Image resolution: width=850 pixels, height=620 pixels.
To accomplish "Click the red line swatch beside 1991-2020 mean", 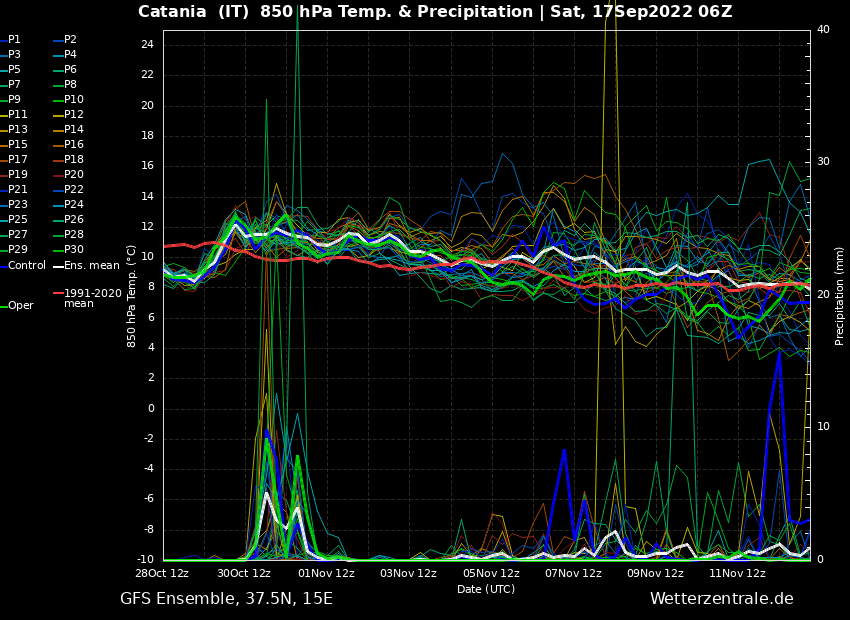I will coord(58,294).
